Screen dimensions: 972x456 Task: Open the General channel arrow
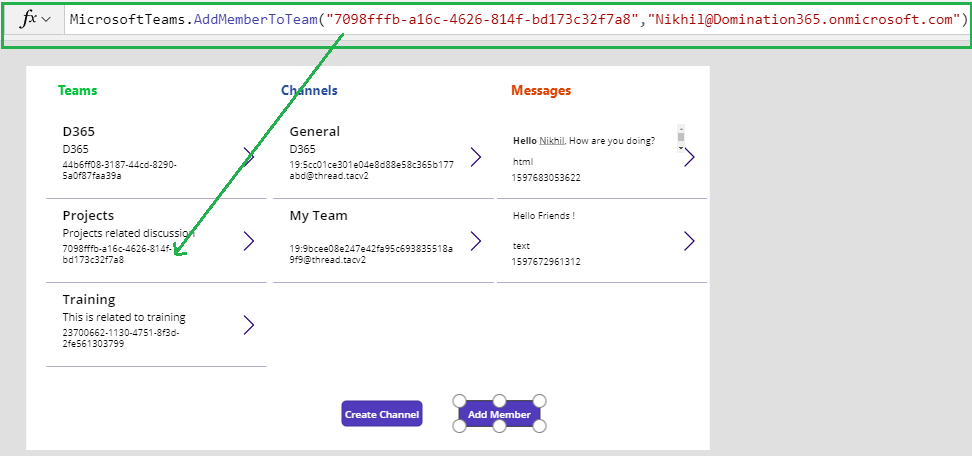click(x=476, y=157)
